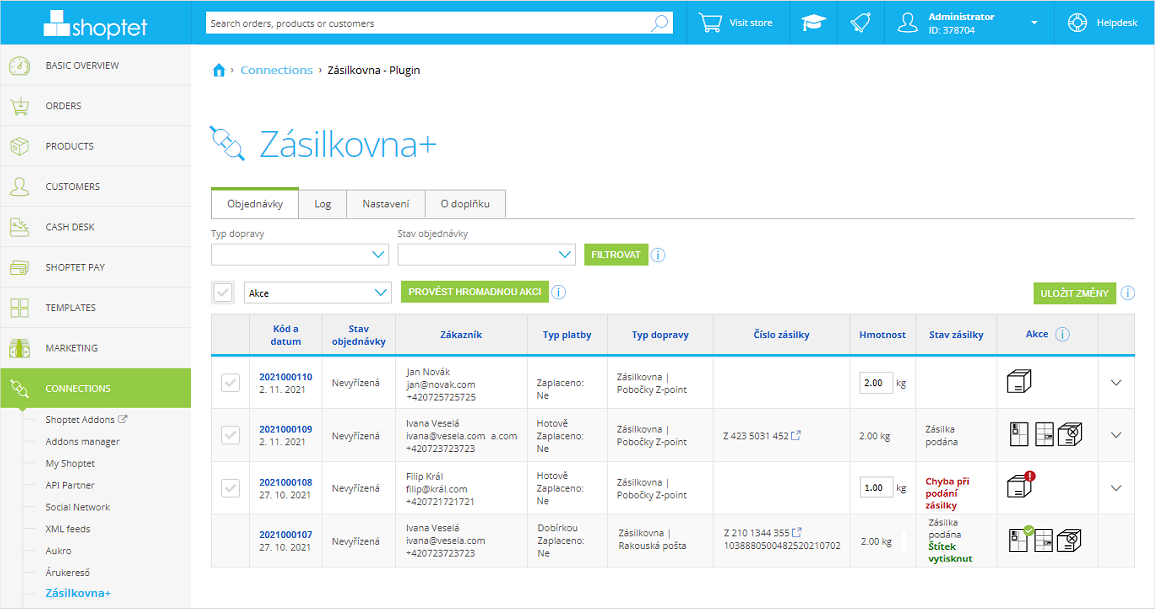Screen dimensions: 1155x609
Task: Open tracking link icon for Z 210 1344 355
Action: coord(796,532)
